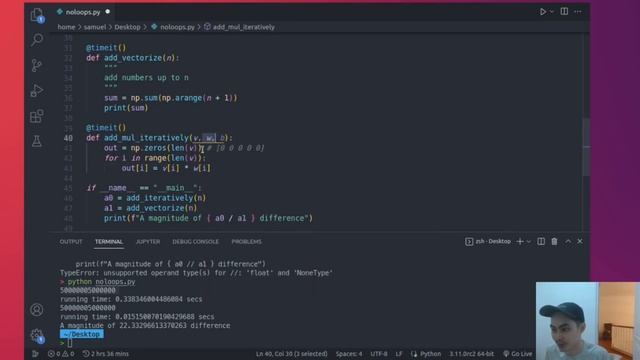
Task: Click the TypeError message in terminal
Action: coord(196,273)
